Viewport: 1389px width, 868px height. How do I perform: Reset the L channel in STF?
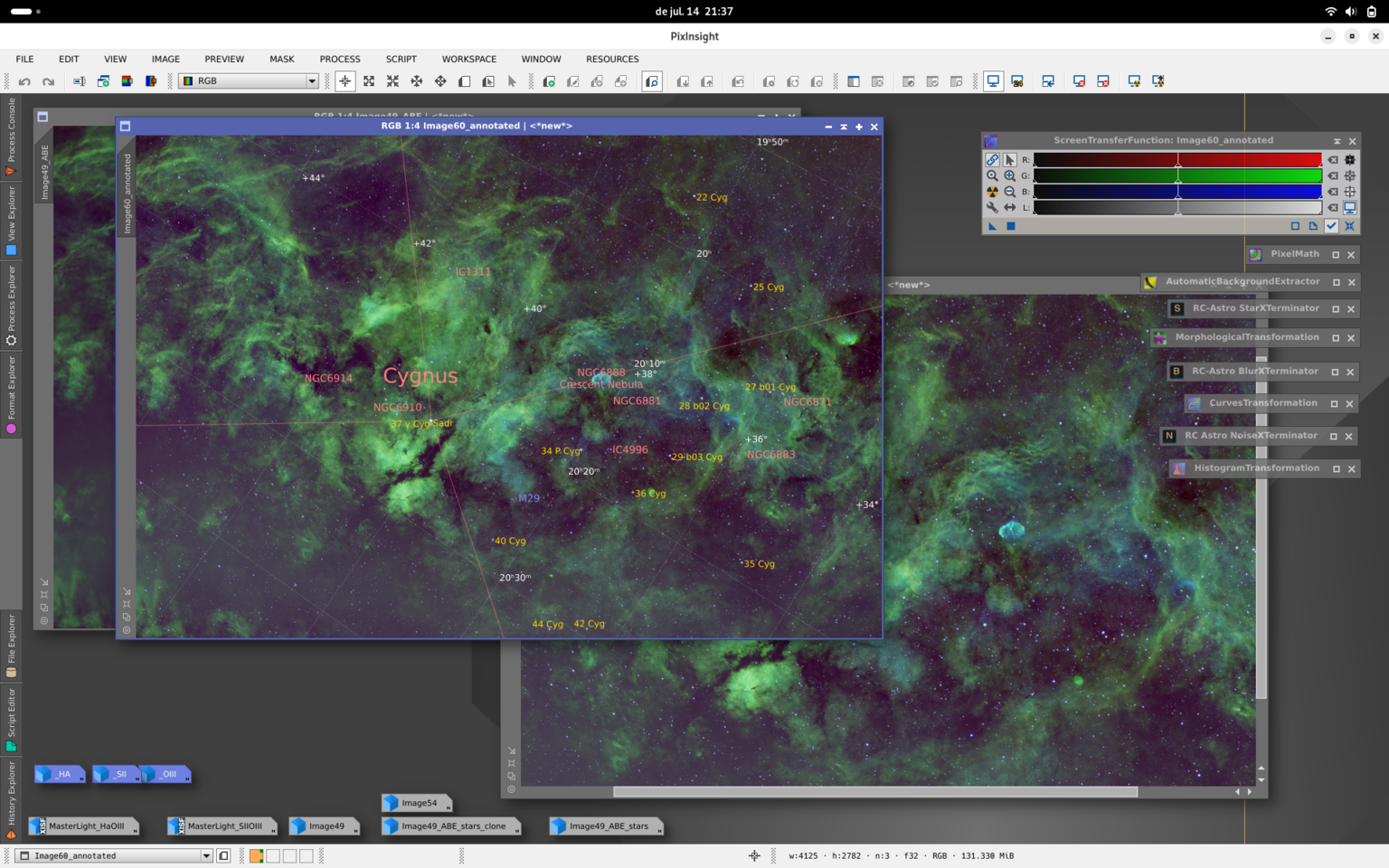[x=1333, y=208]
